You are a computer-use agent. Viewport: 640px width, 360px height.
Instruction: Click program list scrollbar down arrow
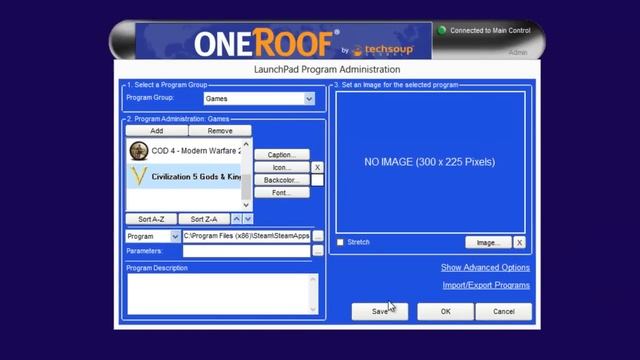coord(246,205)
